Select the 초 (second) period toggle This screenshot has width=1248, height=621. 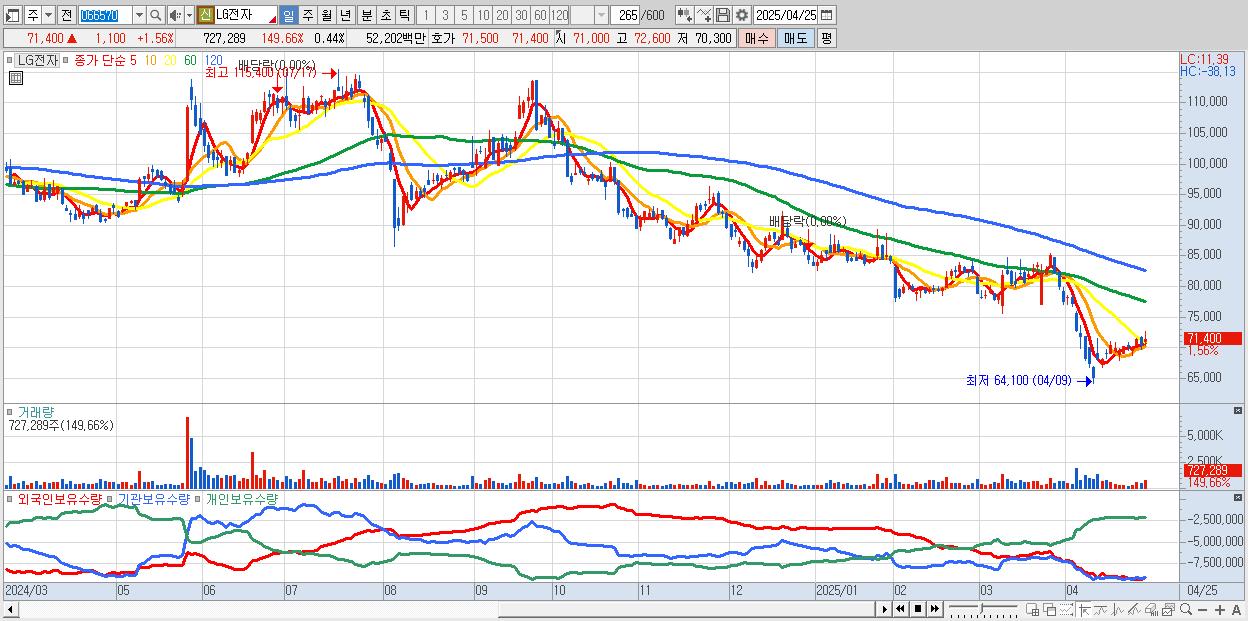(x=385, y=15)
